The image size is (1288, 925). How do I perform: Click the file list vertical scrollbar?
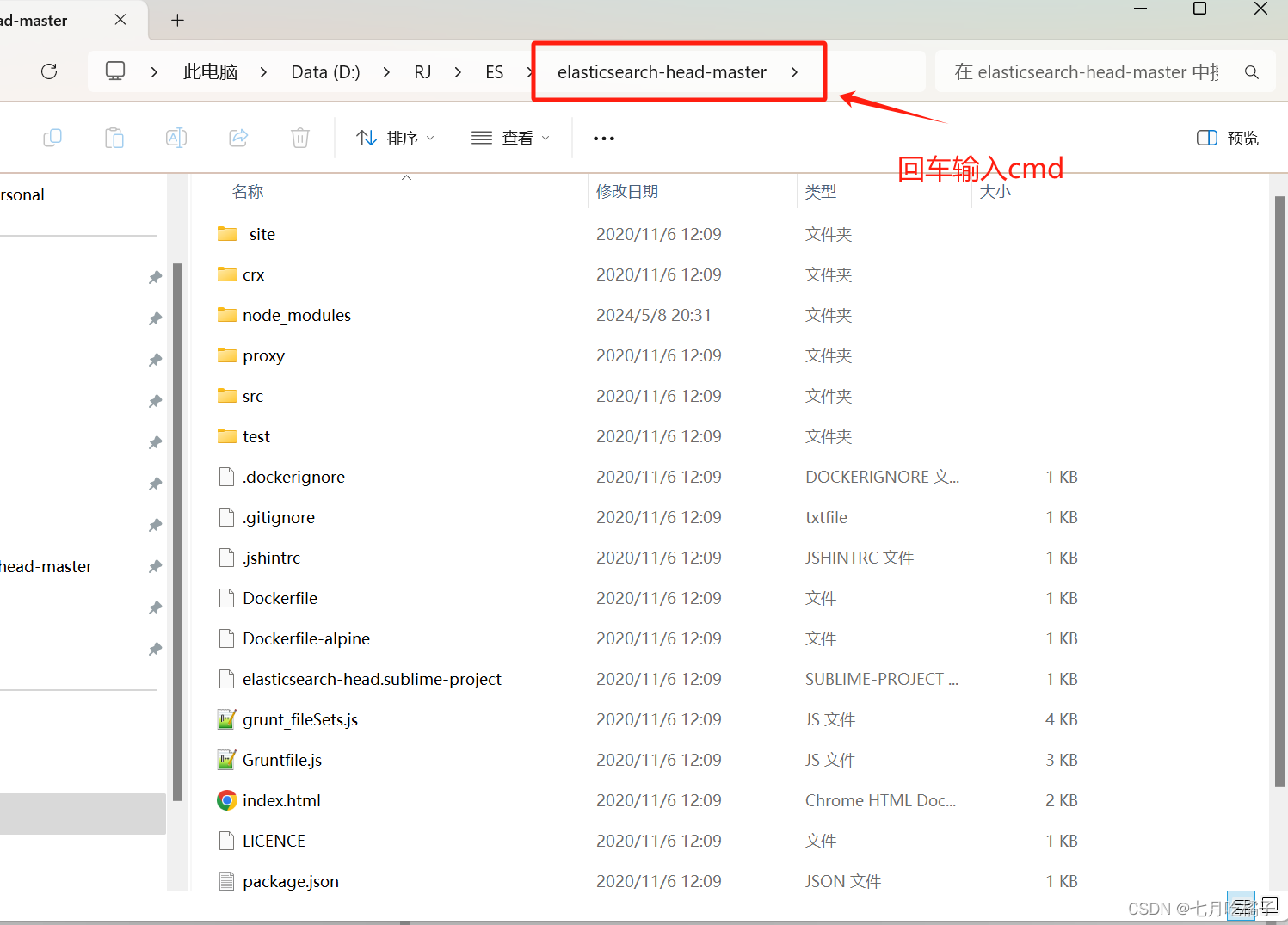point(1279,490)
